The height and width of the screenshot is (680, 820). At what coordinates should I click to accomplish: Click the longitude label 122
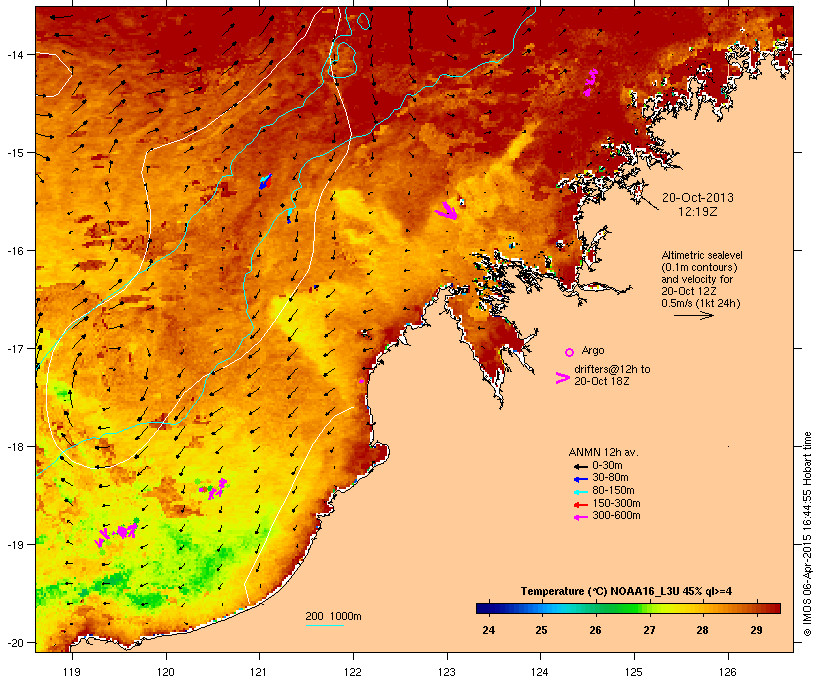coord(353,672)
